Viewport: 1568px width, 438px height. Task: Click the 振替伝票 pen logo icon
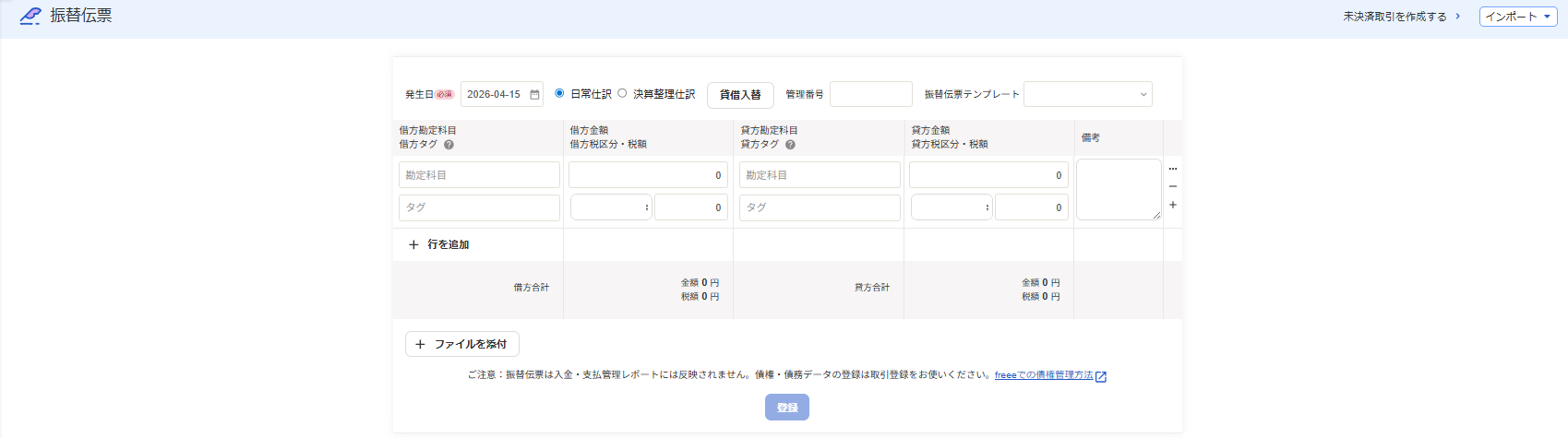click(x=30, y=16)
